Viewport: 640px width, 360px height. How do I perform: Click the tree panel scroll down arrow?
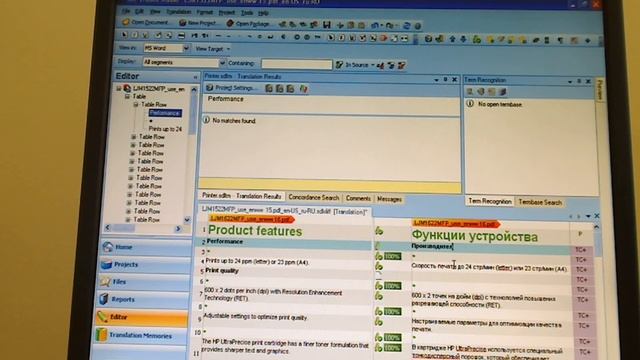(x=187, y=220)
